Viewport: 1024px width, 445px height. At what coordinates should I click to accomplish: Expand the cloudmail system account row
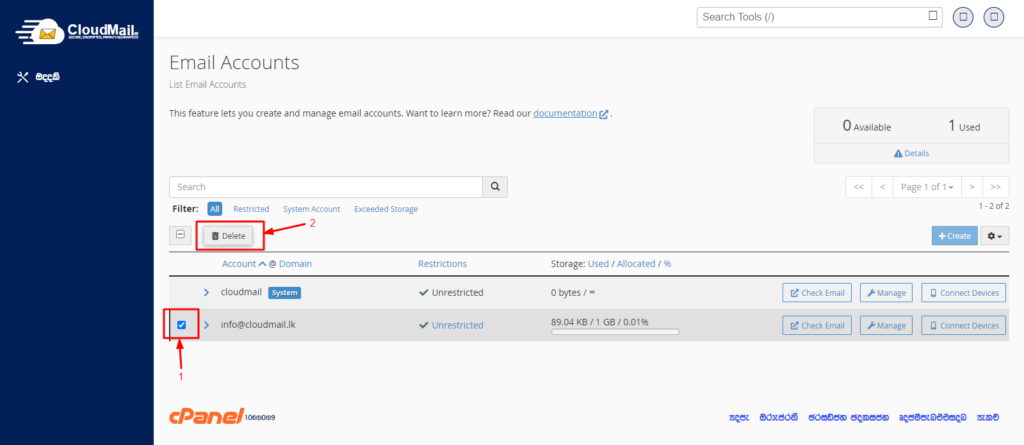[x=206, y=293]
